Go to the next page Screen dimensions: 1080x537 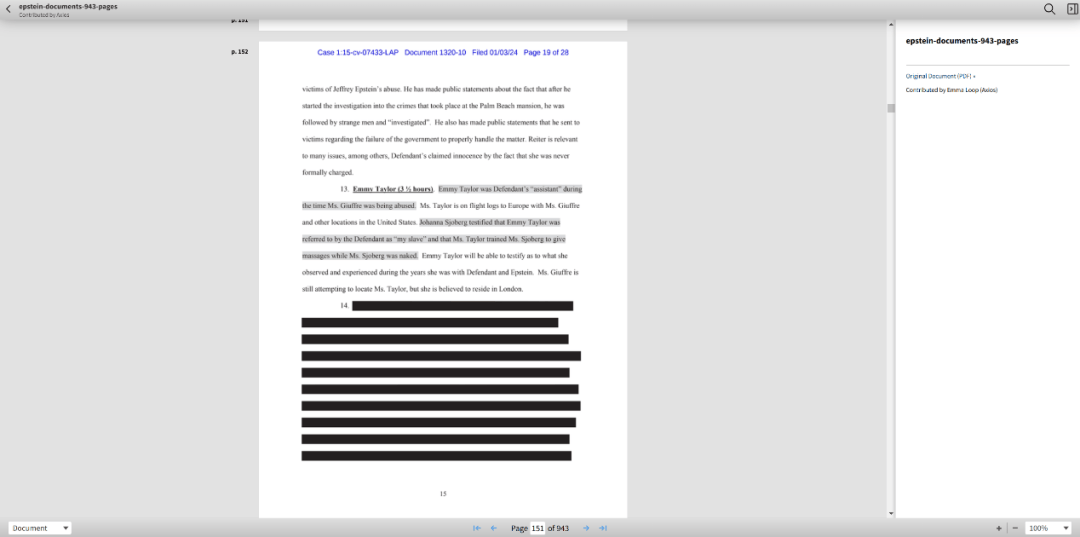coord(586,528)
